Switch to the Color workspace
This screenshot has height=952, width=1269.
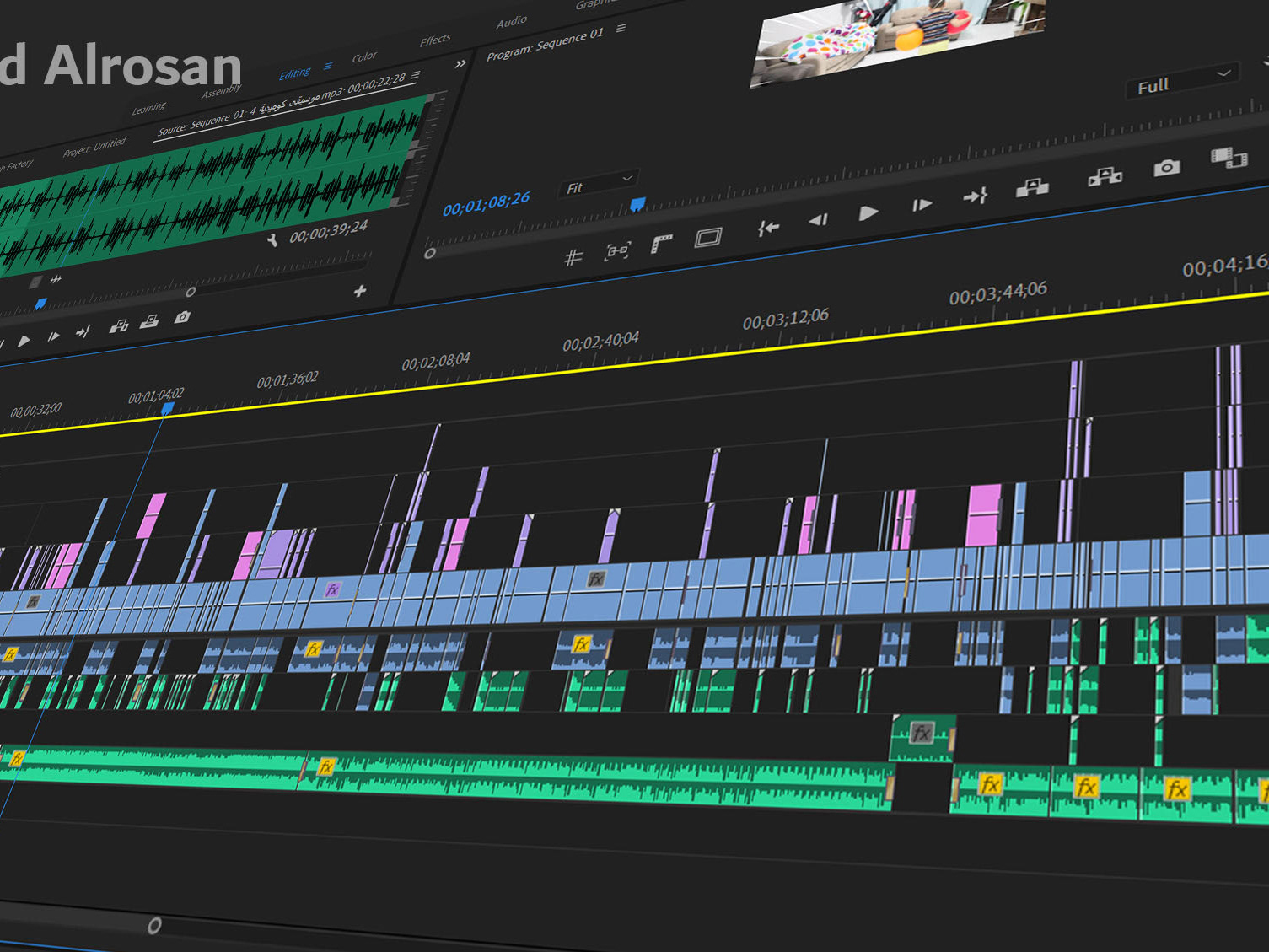click(364, 57)
